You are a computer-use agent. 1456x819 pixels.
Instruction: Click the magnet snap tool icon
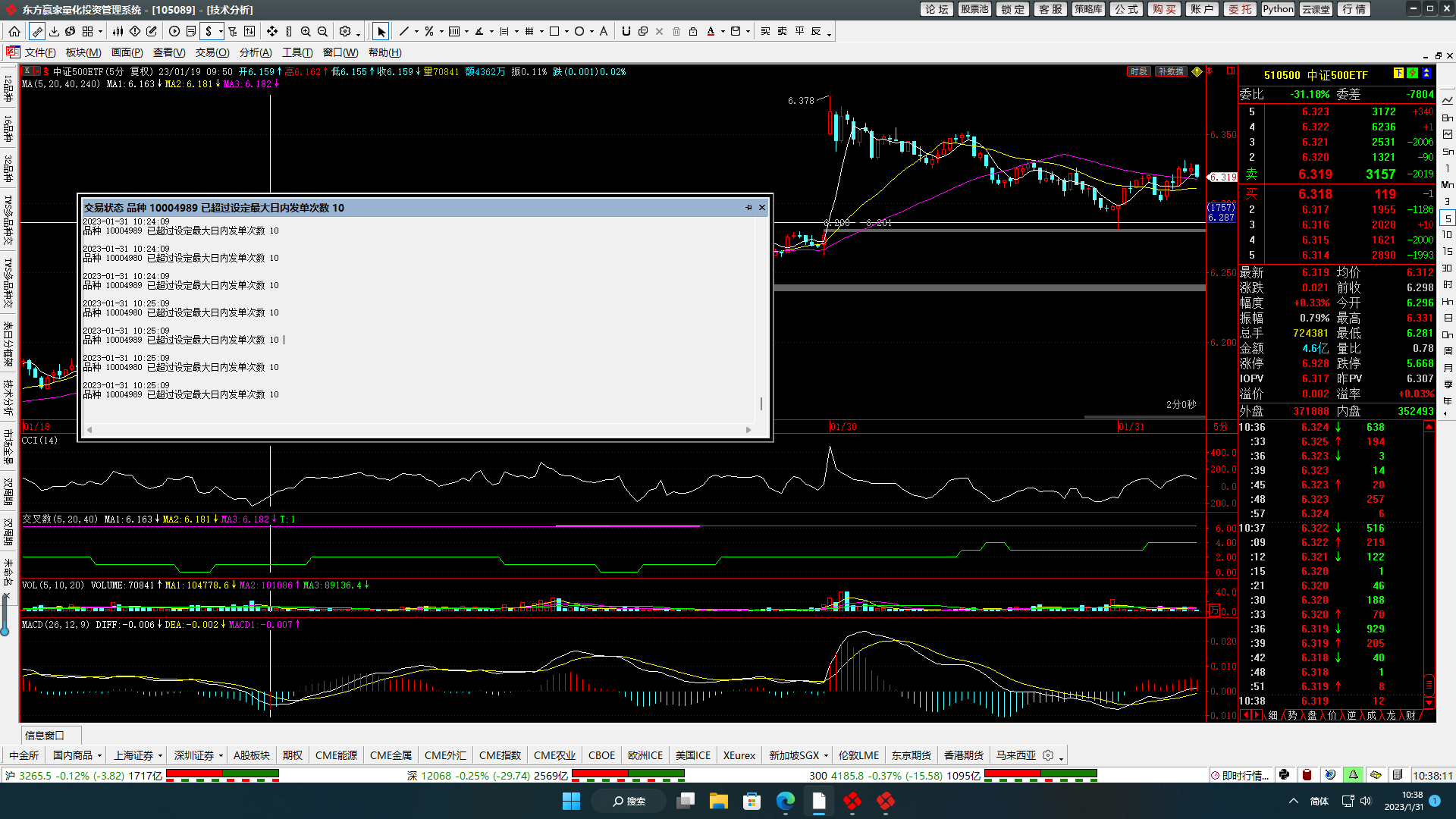click(x=626, y=31)
